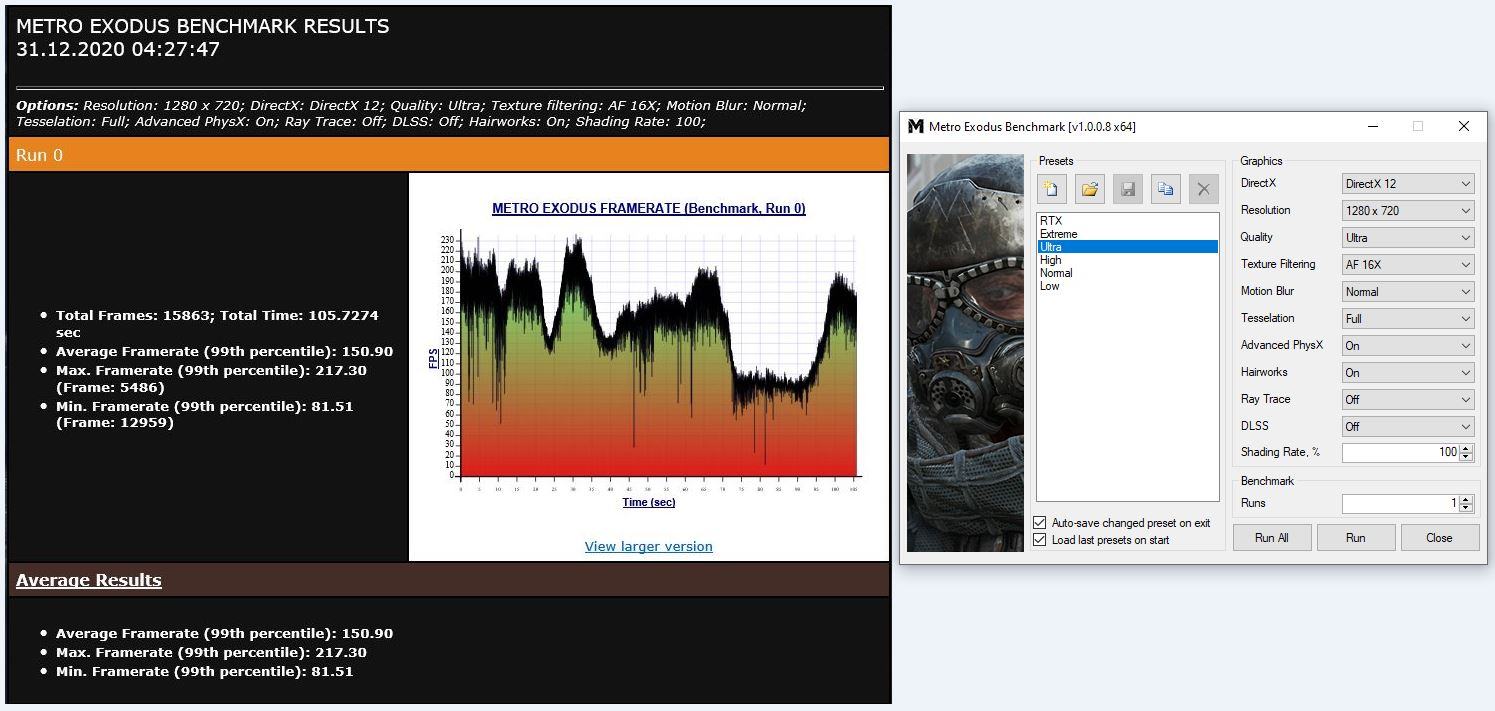
Task: Expand the Motion Blur dropdown
Action: click(1408, 292)
